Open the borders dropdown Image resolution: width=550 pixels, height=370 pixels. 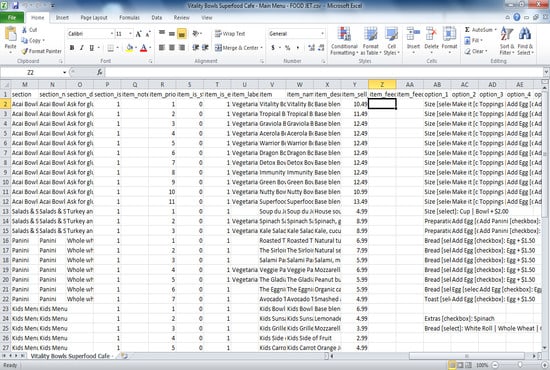[x=118, y=48]
